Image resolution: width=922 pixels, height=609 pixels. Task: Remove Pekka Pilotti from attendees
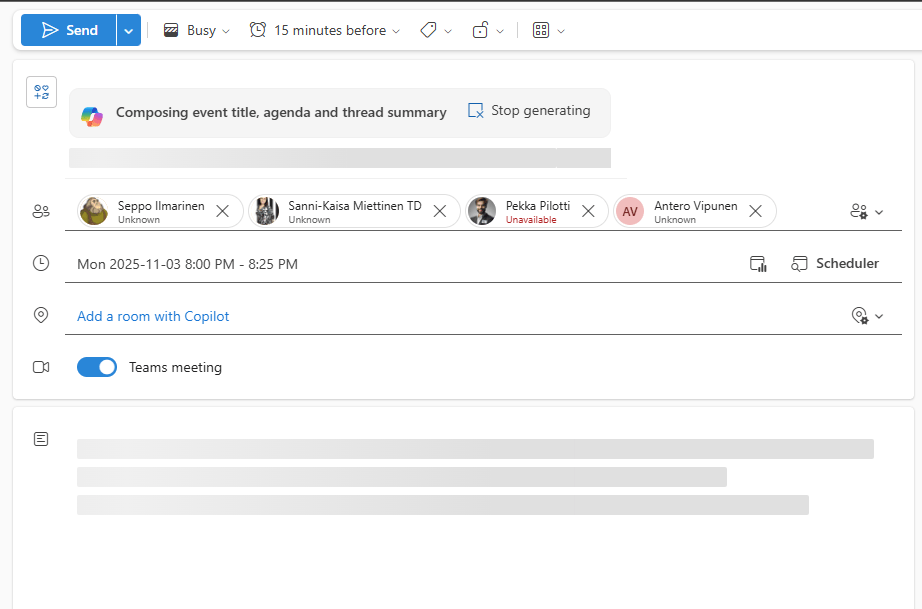[589, 211]
